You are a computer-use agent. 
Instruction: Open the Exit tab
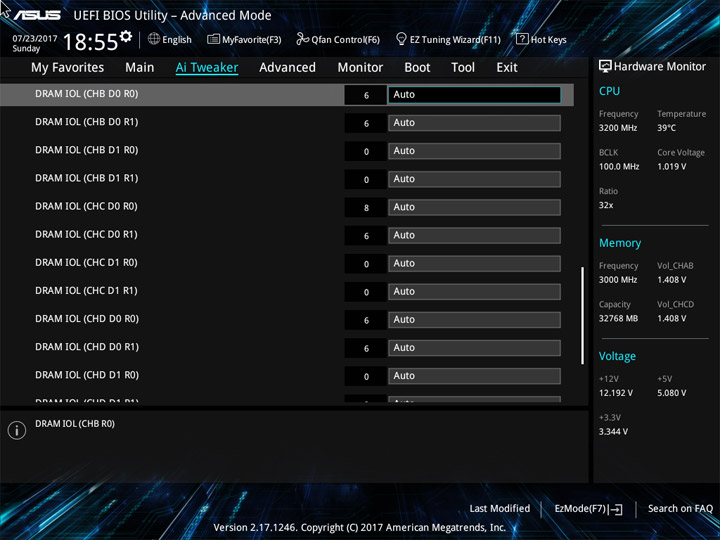pos(507,68)
